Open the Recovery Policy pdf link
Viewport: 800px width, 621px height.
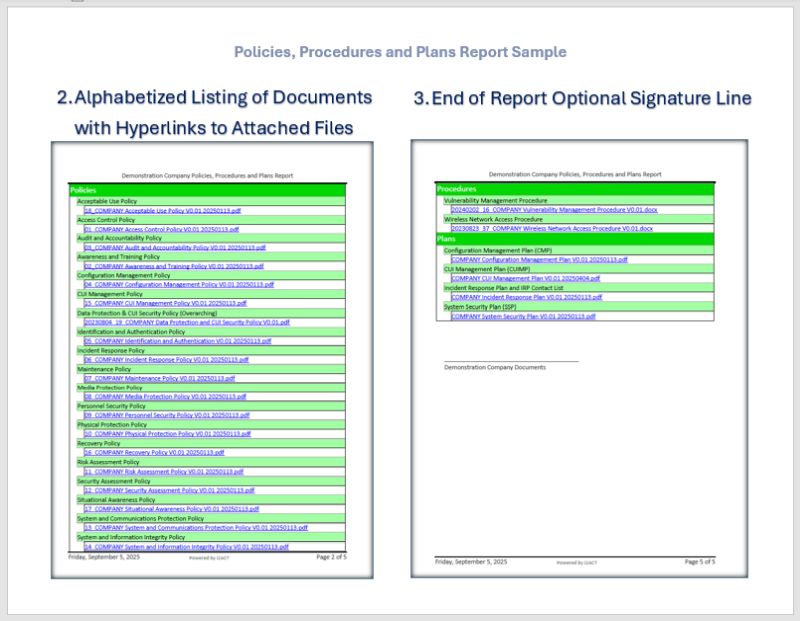point(154,452)
